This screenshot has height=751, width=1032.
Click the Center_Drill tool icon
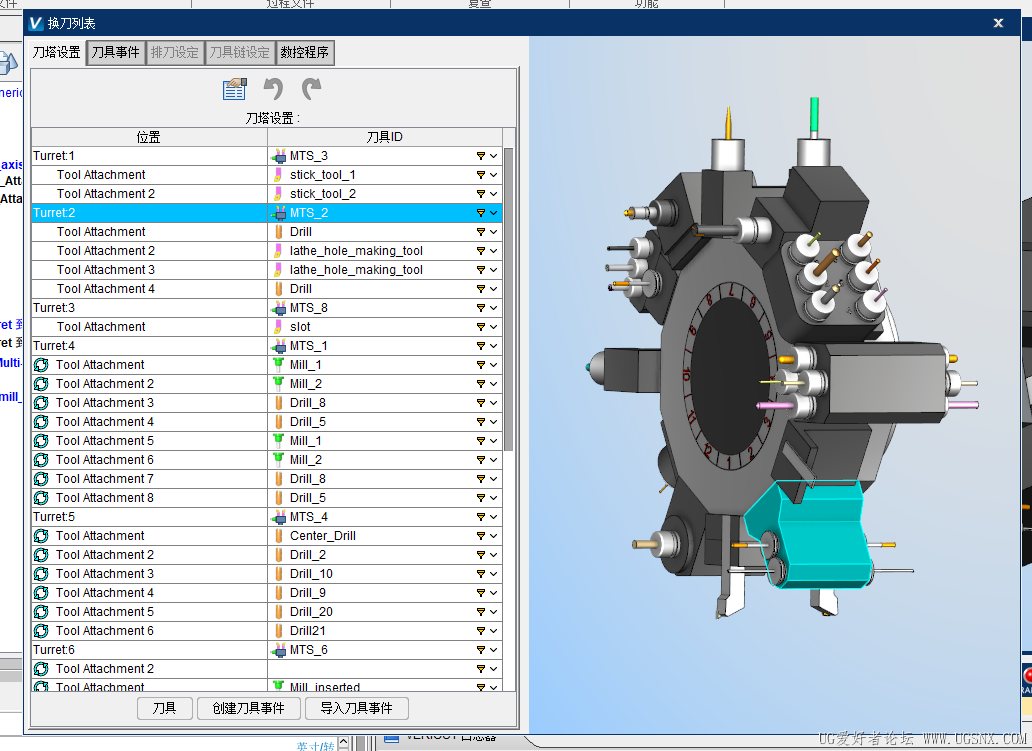(x=278, y=536)
